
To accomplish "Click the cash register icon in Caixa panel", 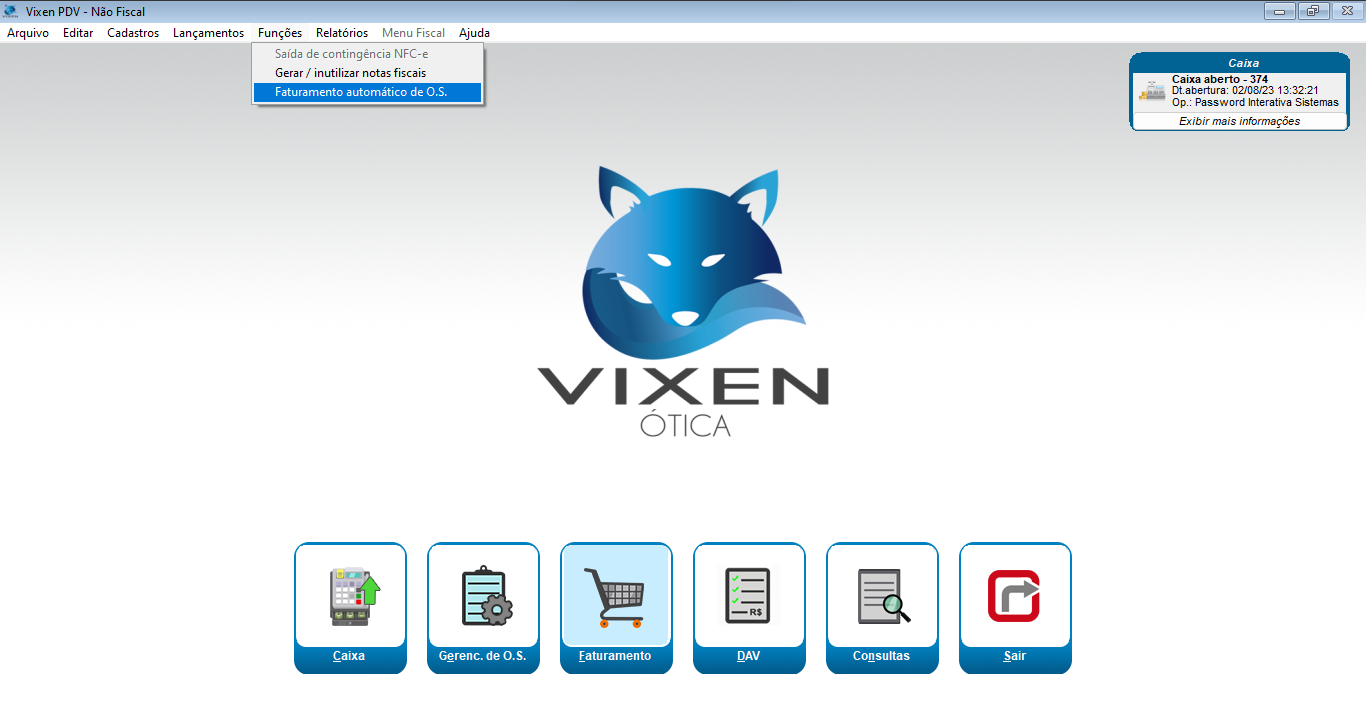I will tap(1152, 90).
